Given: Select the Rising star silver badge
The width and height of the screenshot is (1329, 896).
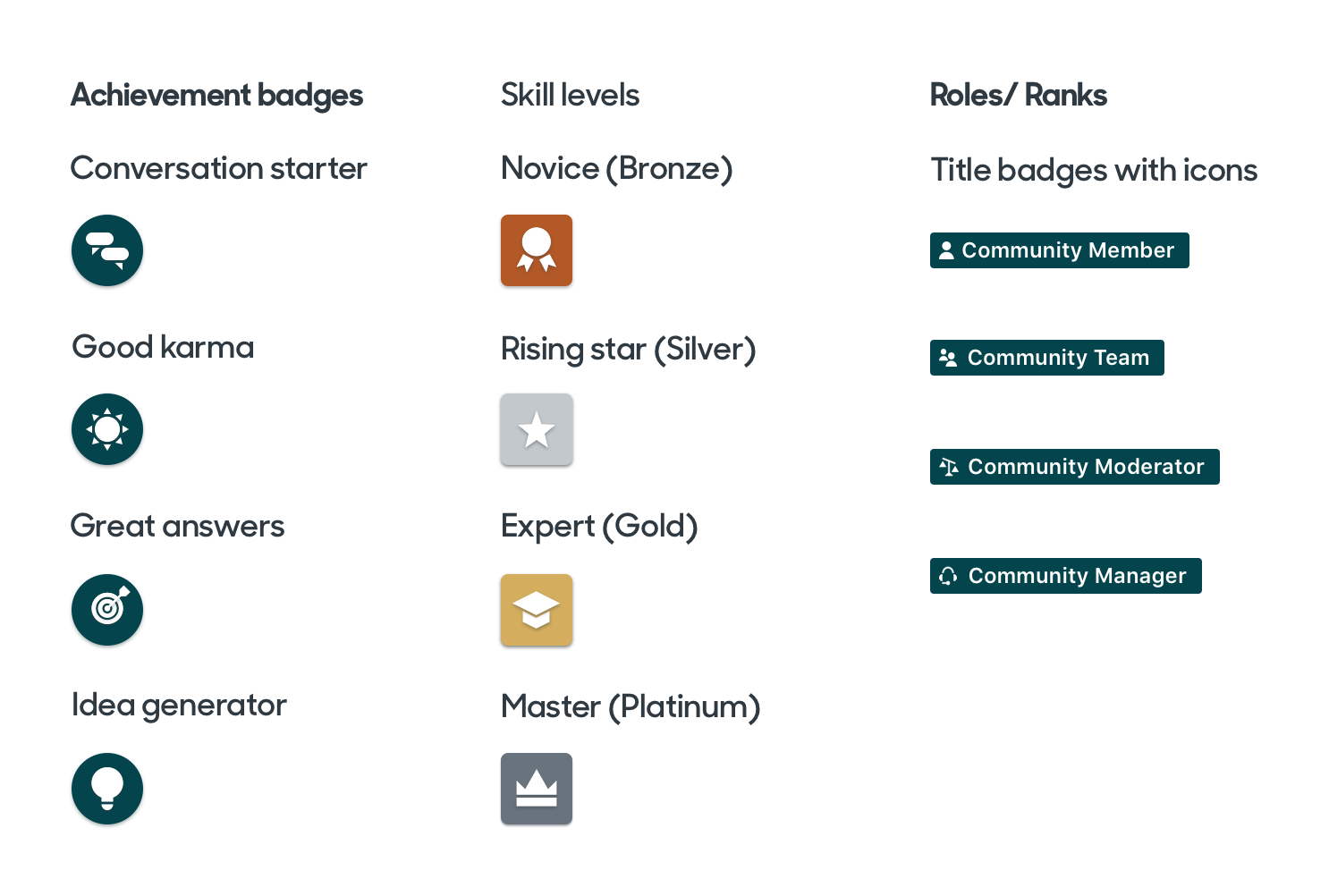Looking at the screenshot, I should (537, 429).
